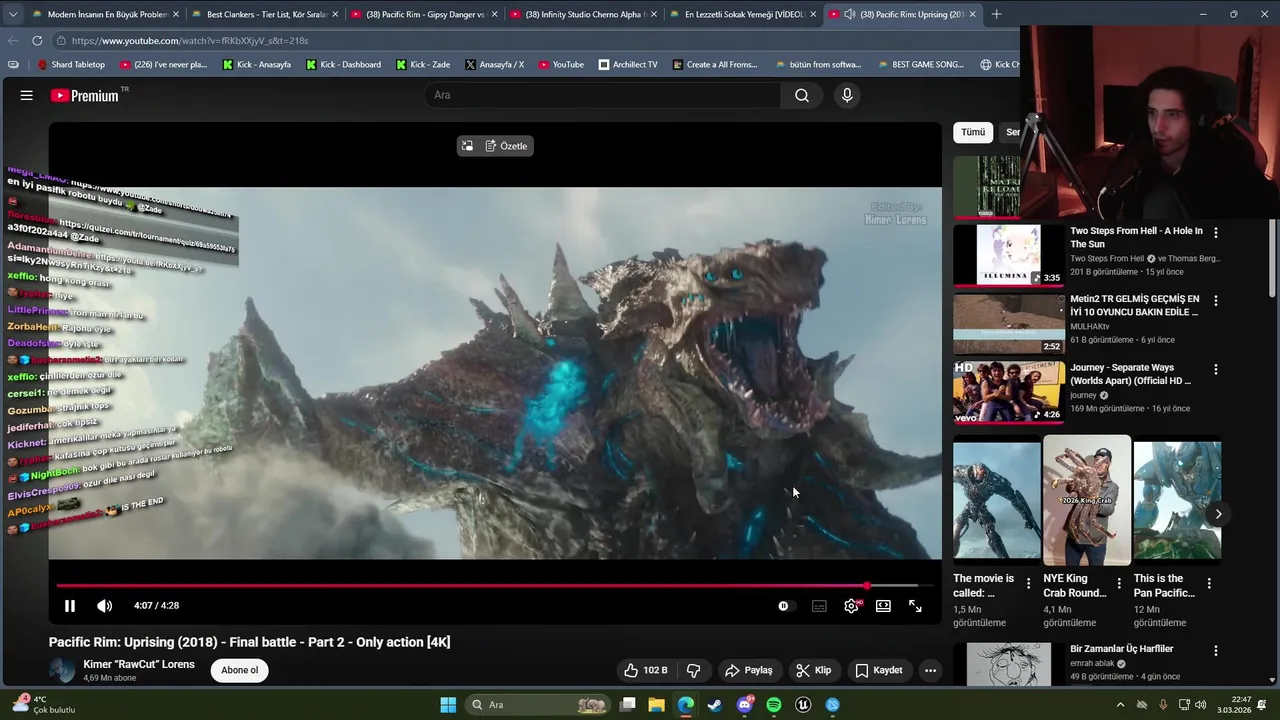Open the YouTube hamburger guide menu
This screenshot has width=1280, height=720.
click(27, 95)
